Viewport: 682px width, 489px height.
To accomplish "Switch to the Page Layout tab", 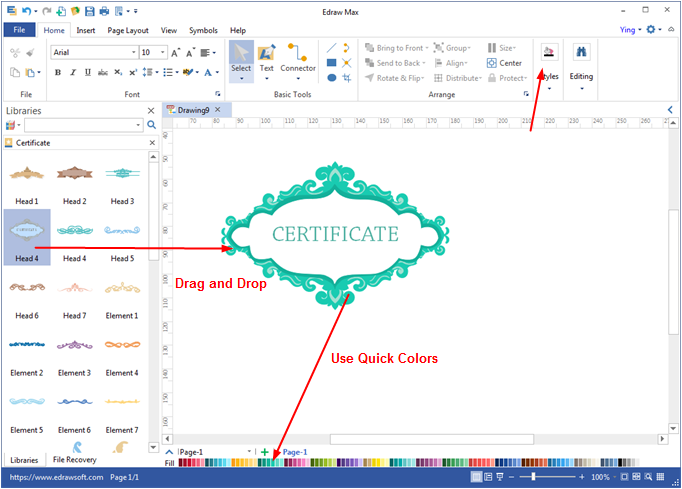I will [126, 30].
